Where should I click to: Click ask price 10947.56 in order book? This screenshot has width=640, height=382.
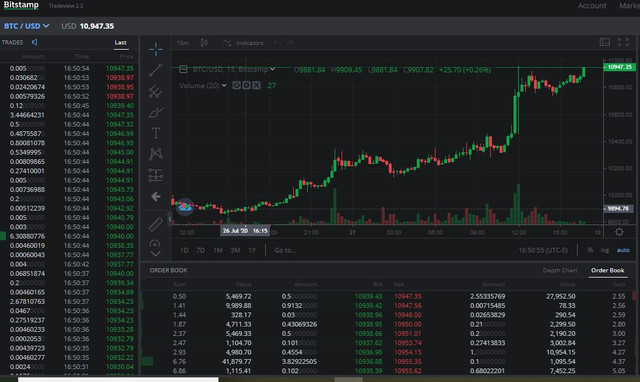click(408, 306)
